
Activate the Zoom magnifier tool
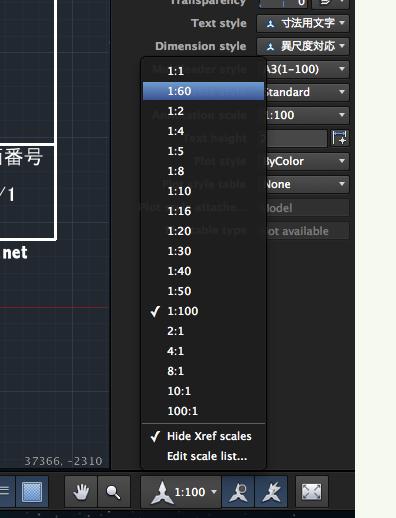[113, 492]
